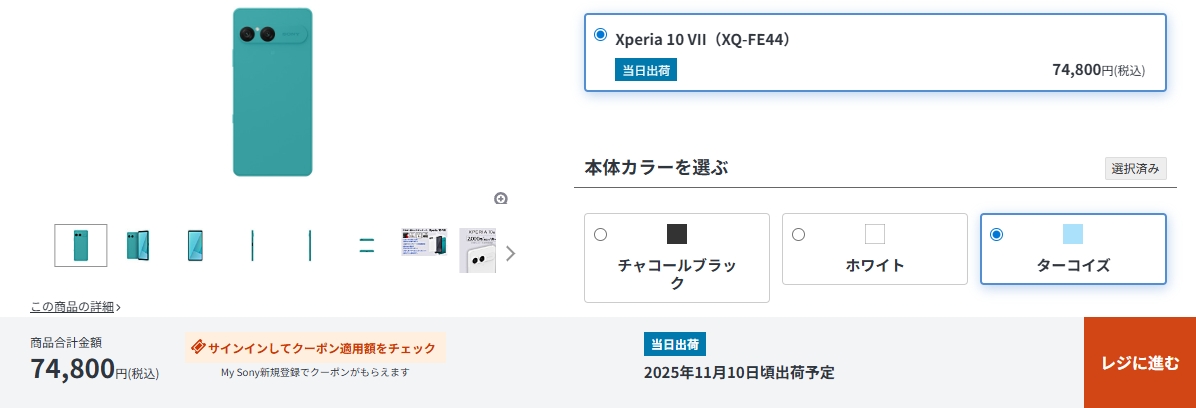Open the この商品の詳細 product details link
1196x408 pixels.
click(75, 307)
